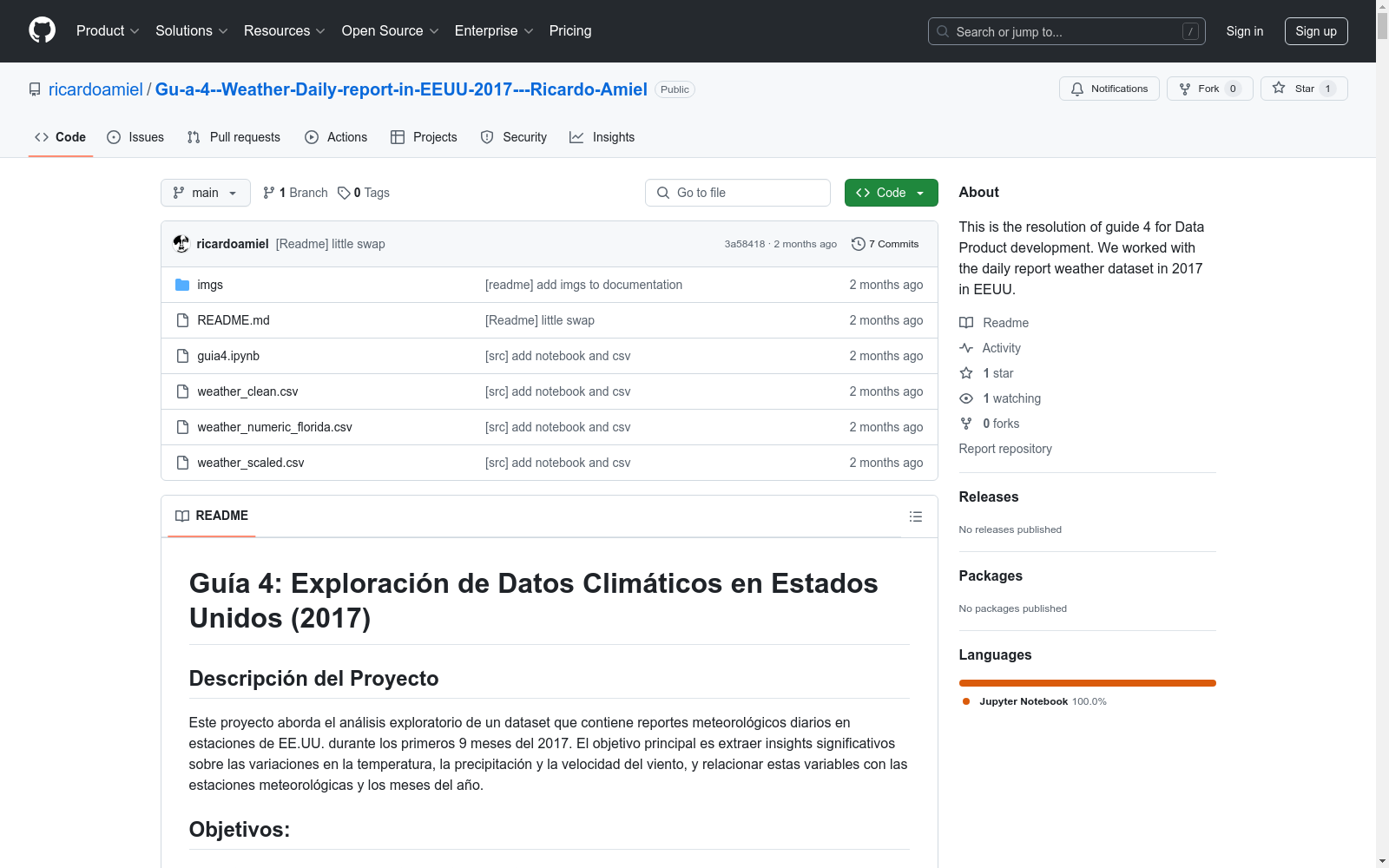Switch to the Actions tab
Image resolution: width=1389 pixels, height=868 pixels.
click(336, 137)
